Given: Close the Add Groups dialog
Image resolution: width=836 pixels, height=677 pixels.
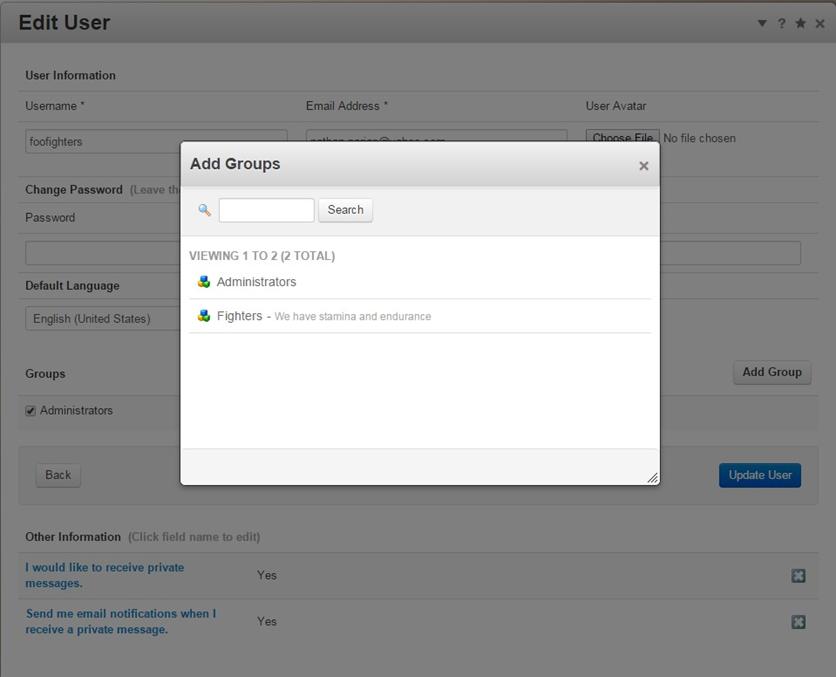Looking at the screenshot, I should (644, 166).
